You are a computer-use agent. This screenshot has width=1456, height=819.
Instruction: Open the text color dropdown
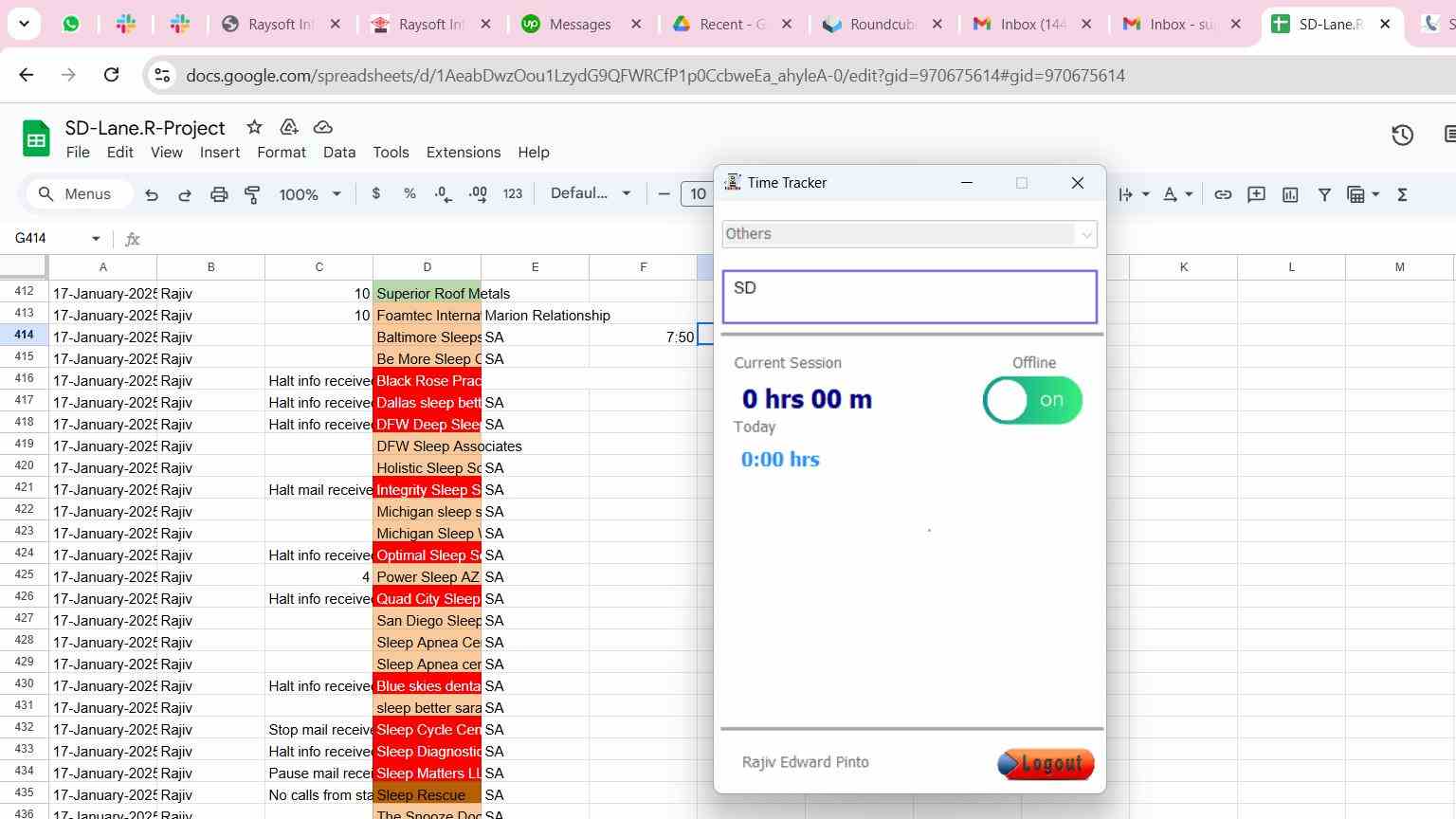[1177, 194]
